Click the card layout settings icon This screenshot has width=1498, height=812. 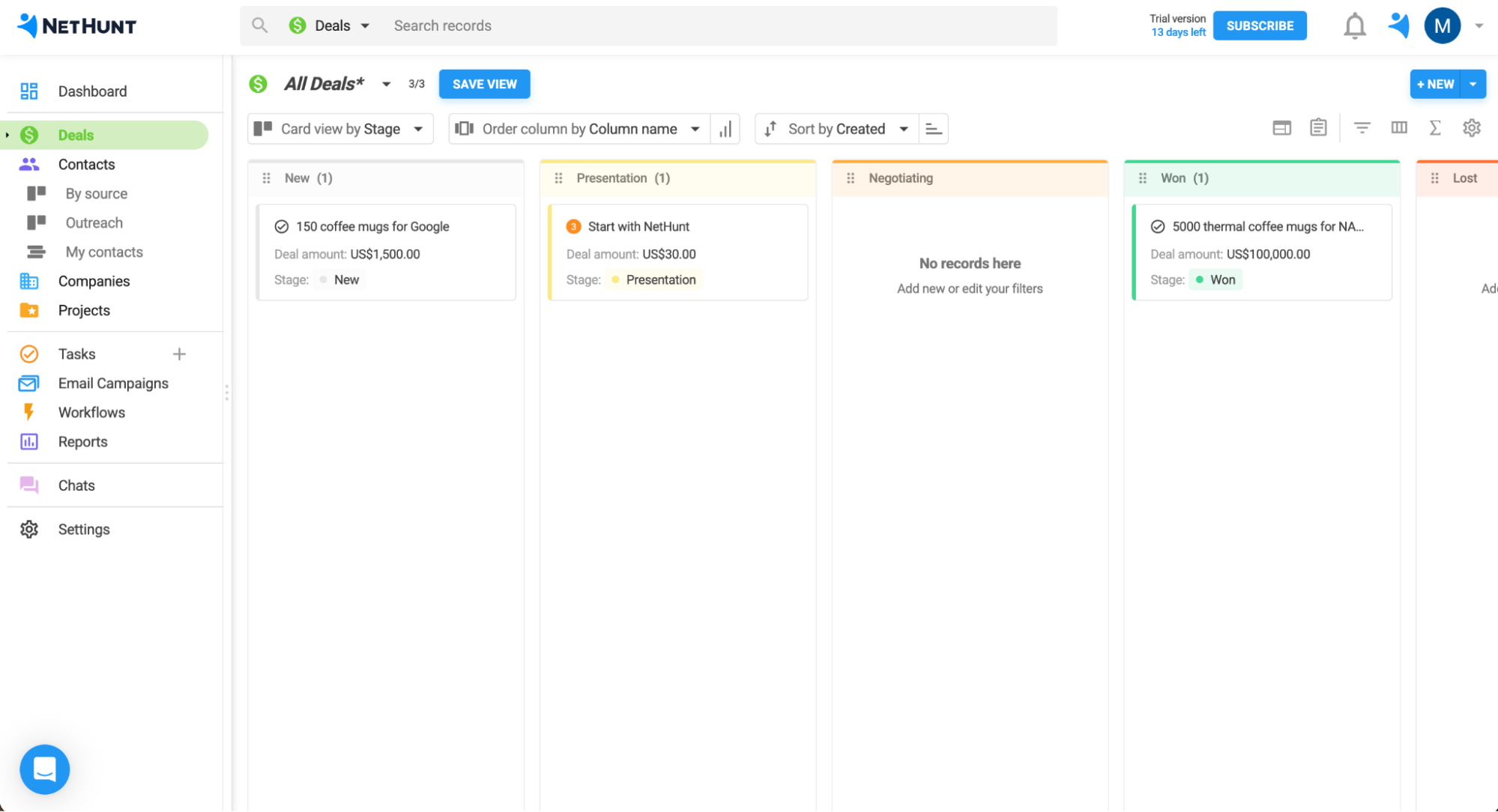pyautogui.click(x=1281, y=128)
